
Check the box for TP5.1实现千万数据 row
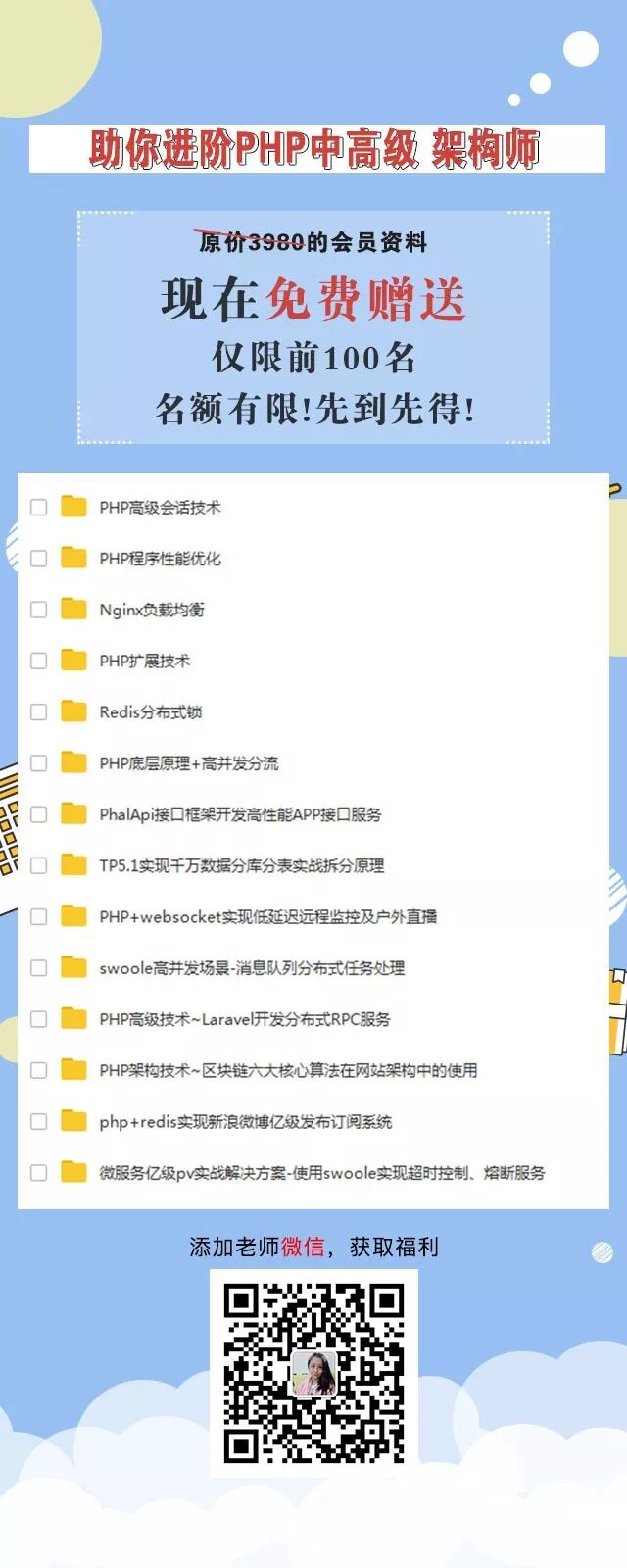pyautogui.click(x=39, y=865)
